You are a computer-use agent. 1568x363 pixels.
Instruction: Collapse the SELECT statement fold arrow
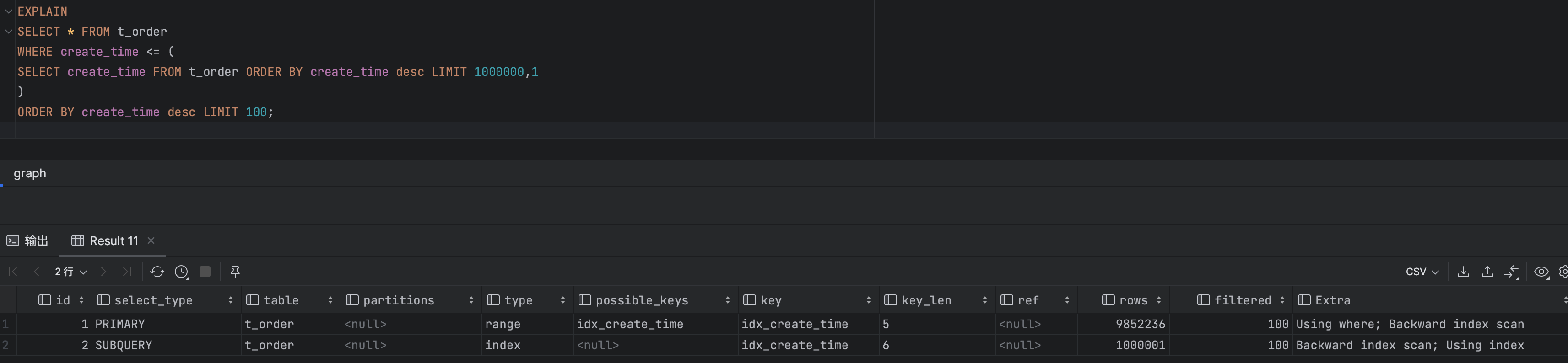(9, 31)
